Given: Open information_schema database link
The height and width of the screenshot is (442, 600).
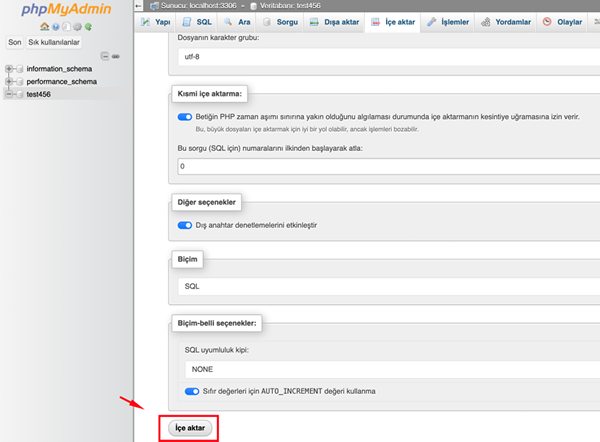Looking at the screenshot, I should click(59, 69).
